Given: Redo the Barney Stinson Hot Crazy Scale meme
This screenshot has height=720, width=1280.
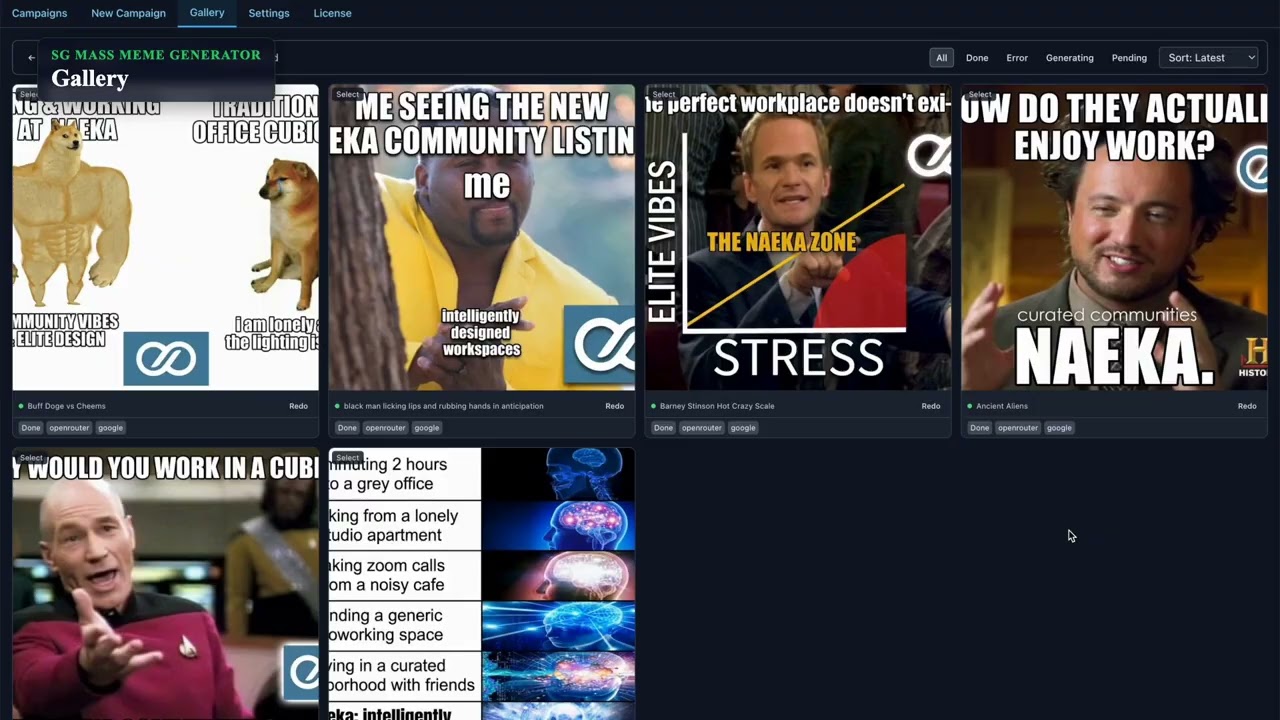Looking at the screenshot, I should coord(930,406).
